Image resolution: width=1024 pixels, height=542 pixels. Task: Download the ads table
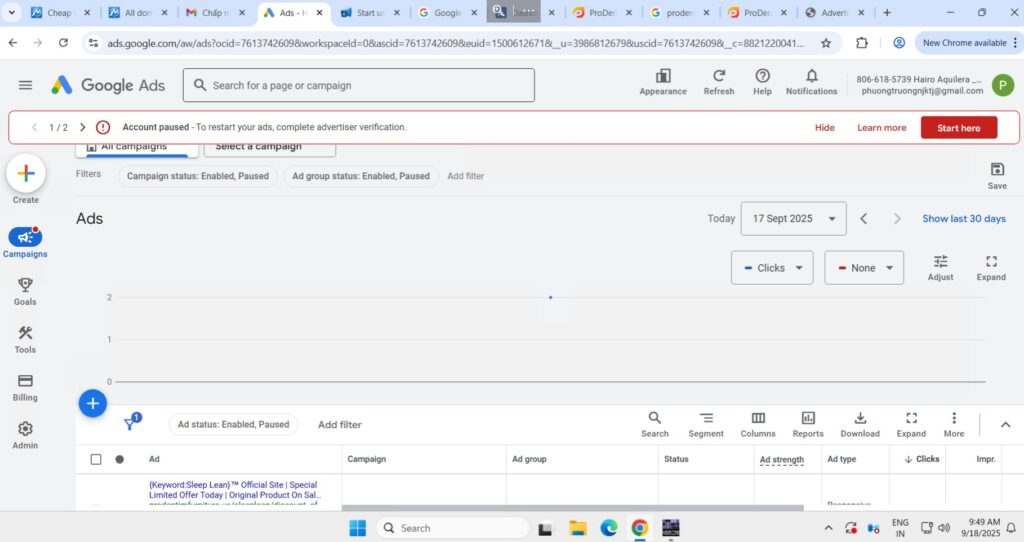point(860,424)
